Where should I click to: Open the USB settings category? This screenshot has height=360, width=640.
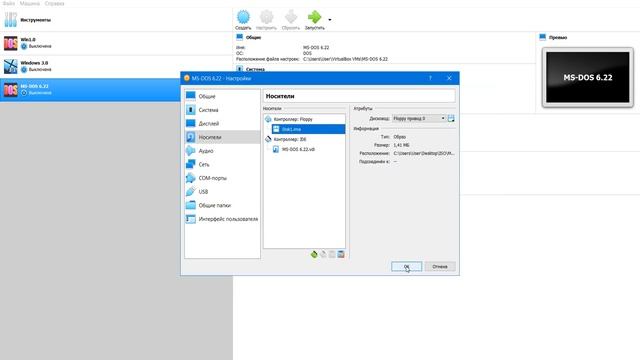tap(222, 192)
